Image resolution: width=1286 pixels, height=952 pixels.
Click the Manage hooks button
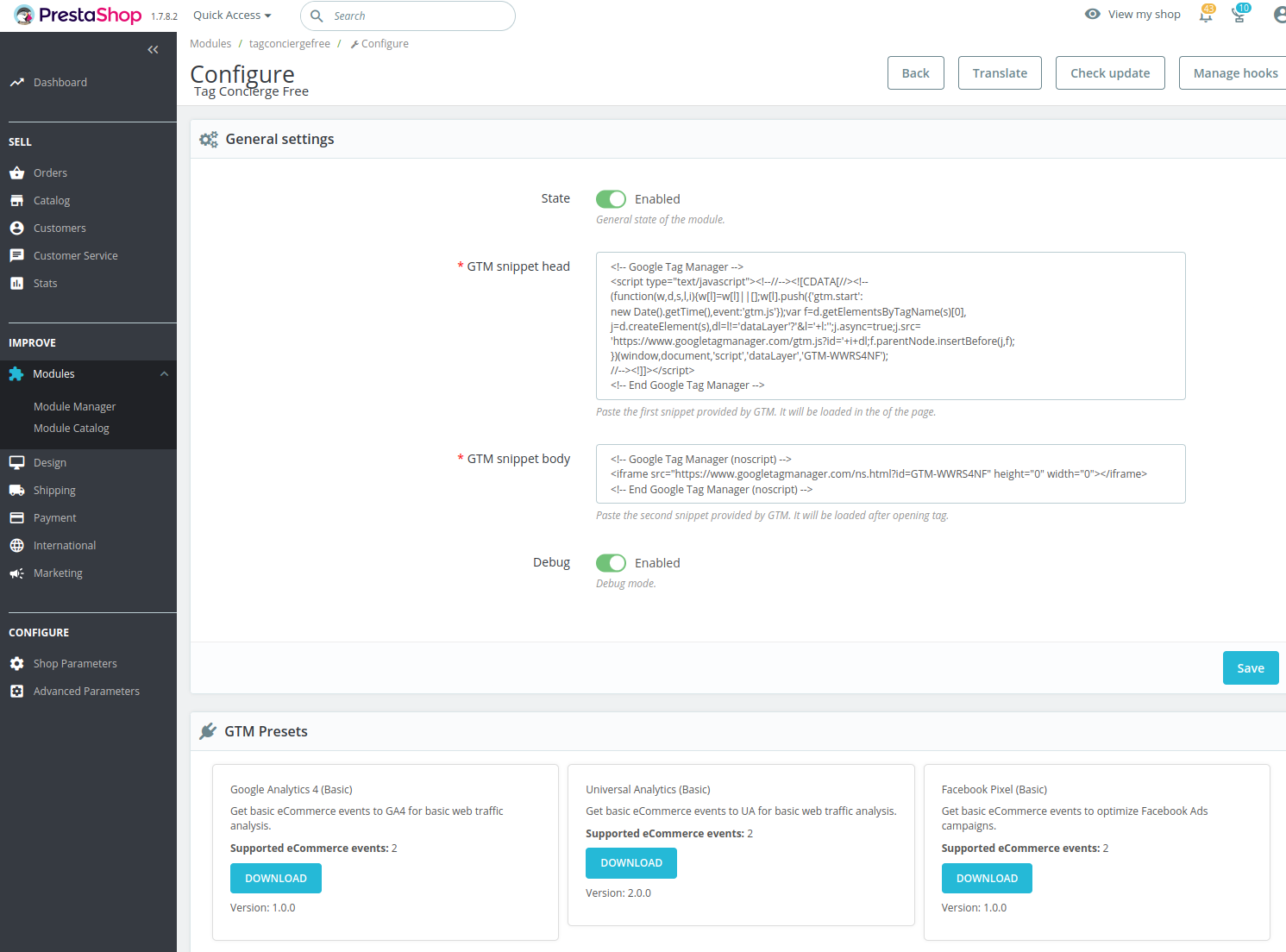[1234, 73]
